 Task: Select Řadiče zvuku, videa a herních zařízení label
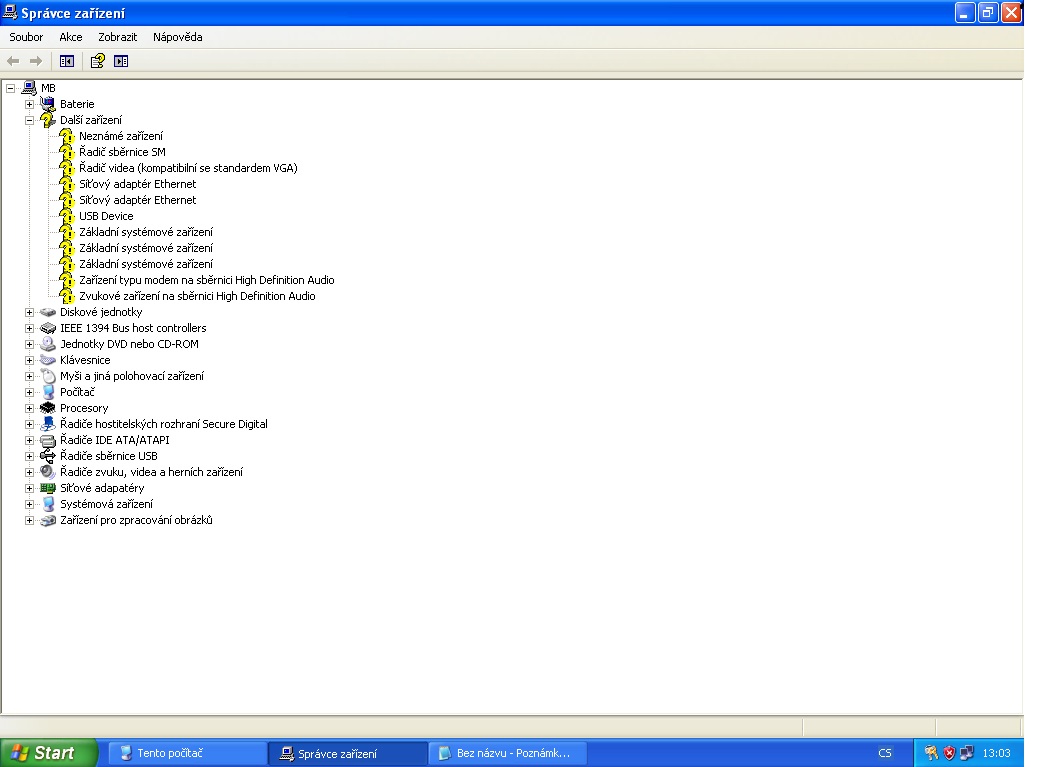(x=151, y=472)
